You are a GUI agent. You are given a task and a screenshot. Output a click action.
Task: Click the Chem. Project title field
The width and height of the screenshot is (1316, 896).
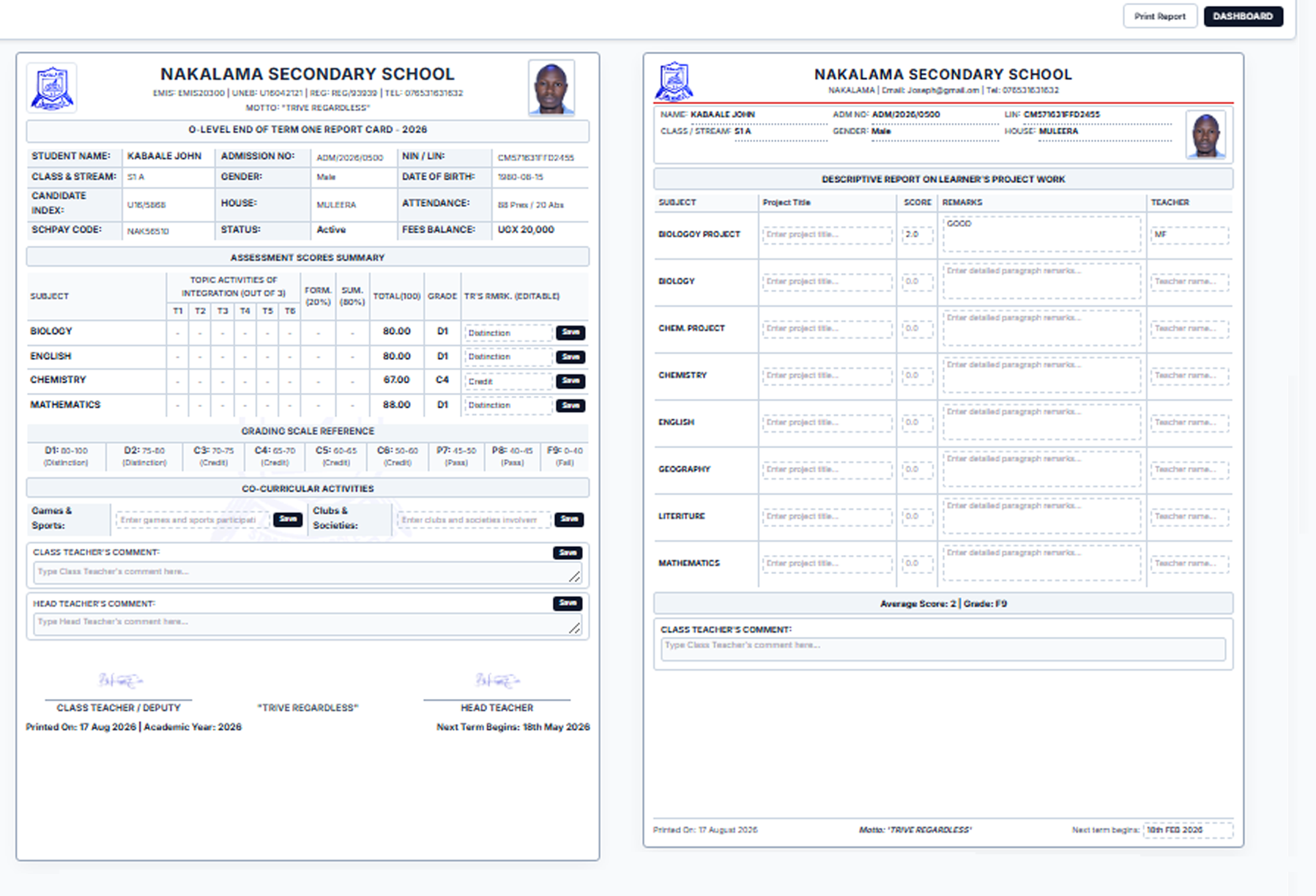tap(828, 329)
